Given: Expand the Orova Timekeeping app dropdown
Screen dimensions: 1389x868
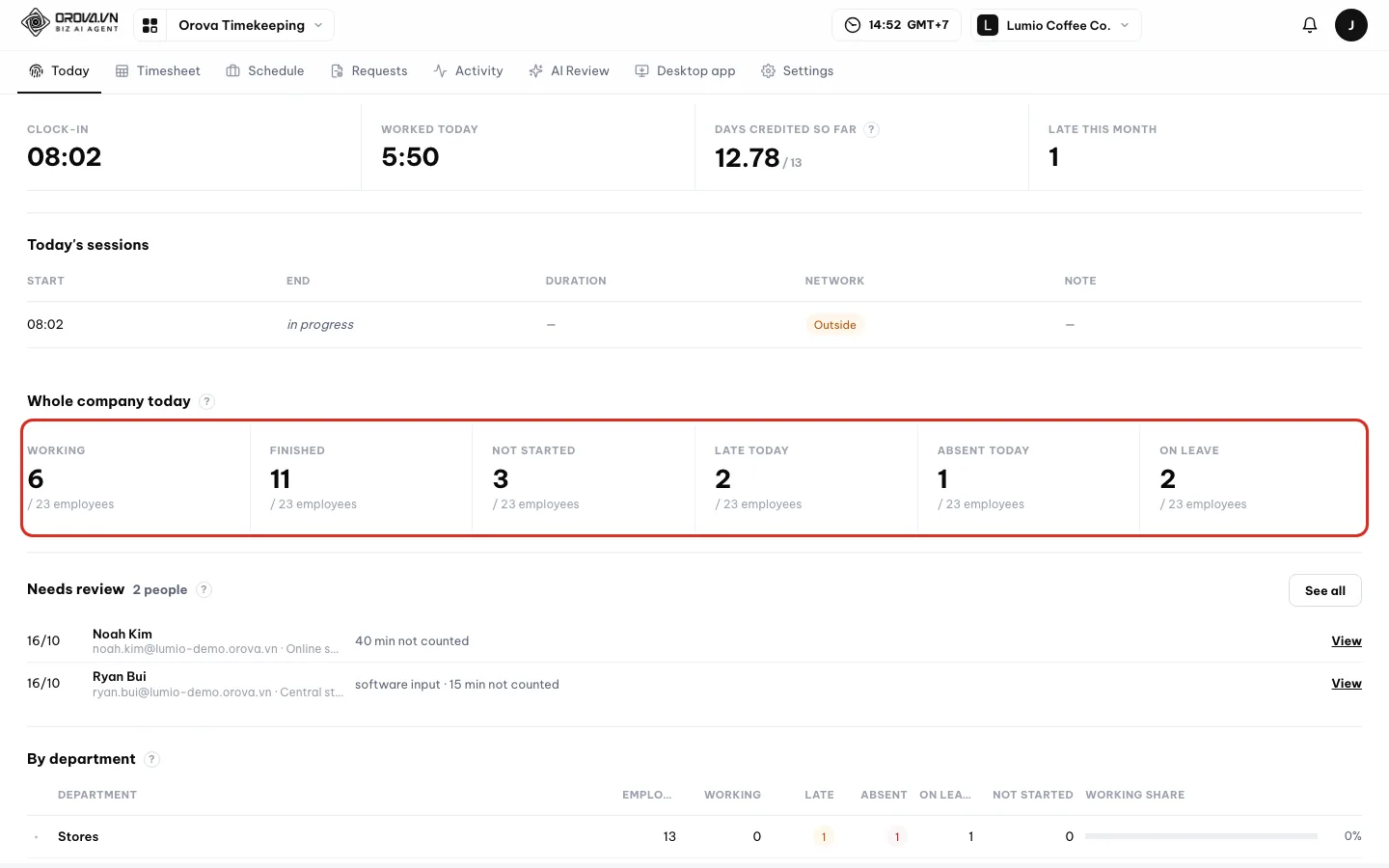Looking at the screenshot, I should [251, 25].
